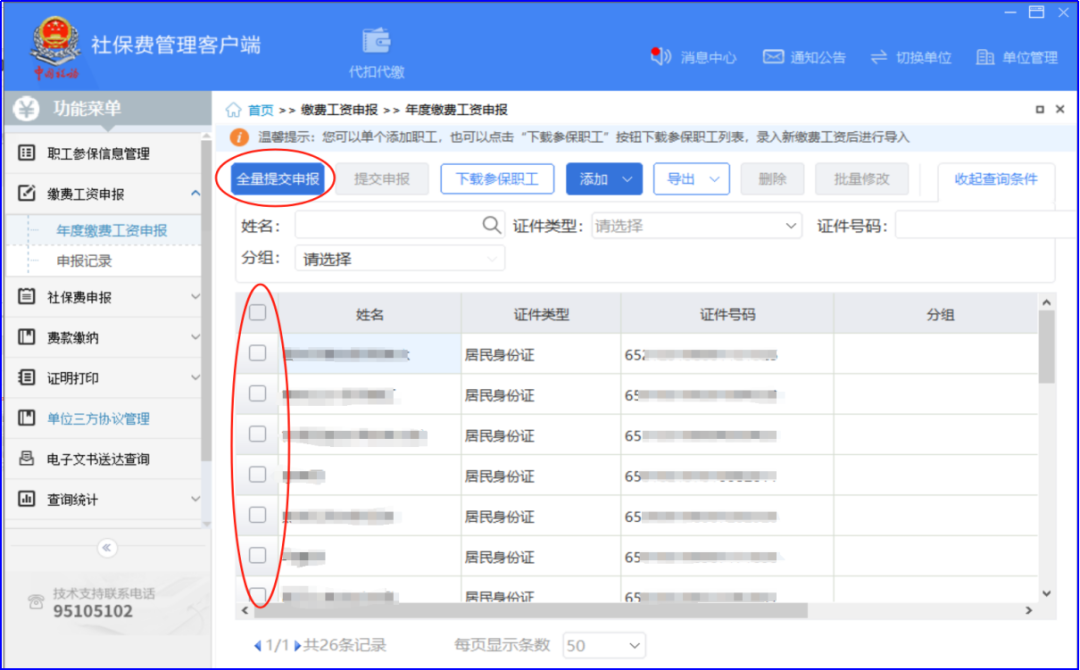Click the tax emblem logo
The image size is (1080, 670).
point(55,47)
